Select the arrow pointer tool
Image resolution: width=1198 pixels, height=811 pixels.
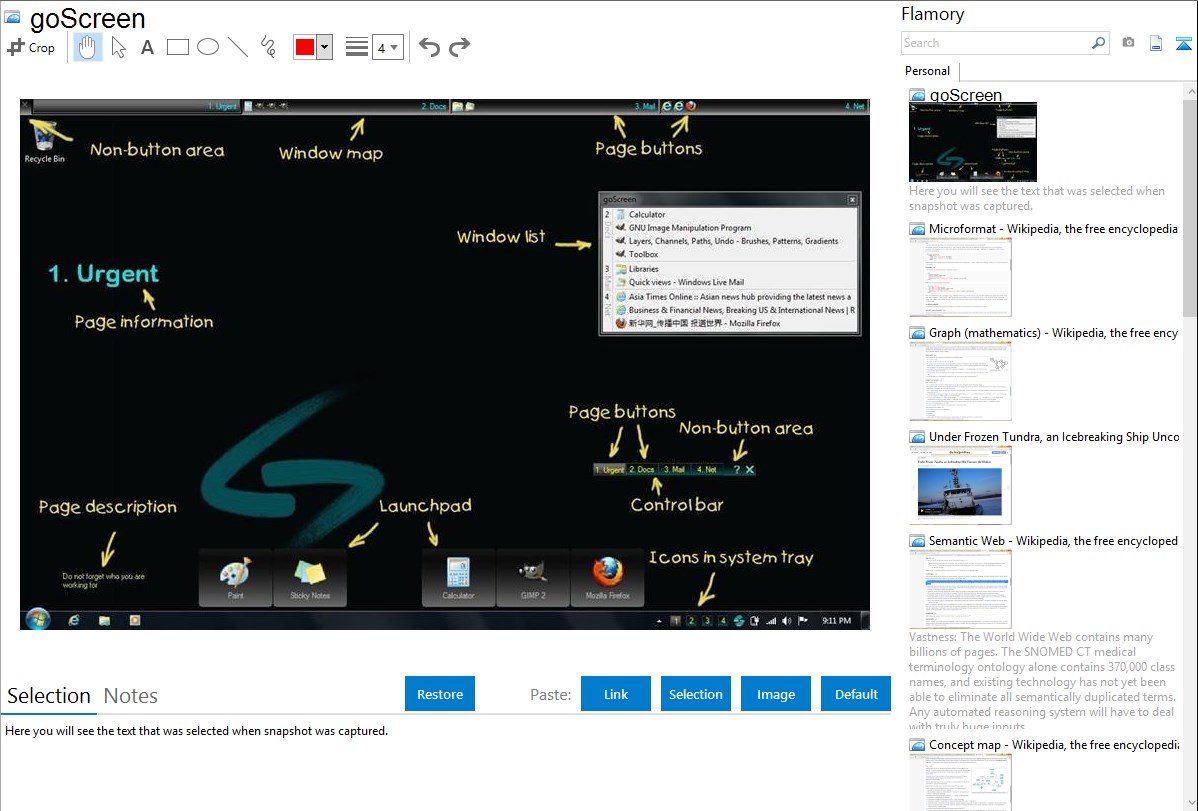(118, 47)
